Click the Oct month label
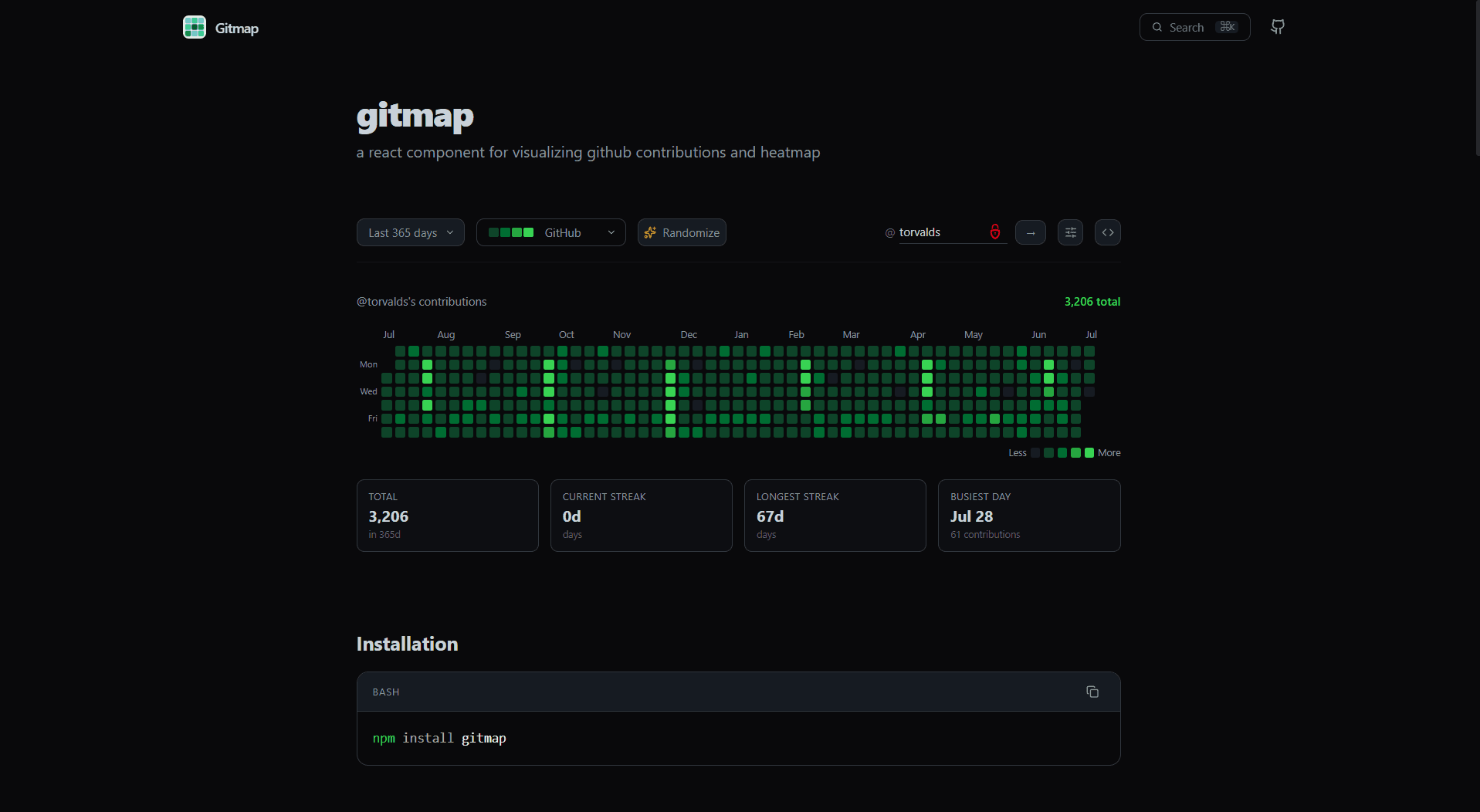This screenshot has height=812, width=1480. pyautogui.click(x=567, y=335)
